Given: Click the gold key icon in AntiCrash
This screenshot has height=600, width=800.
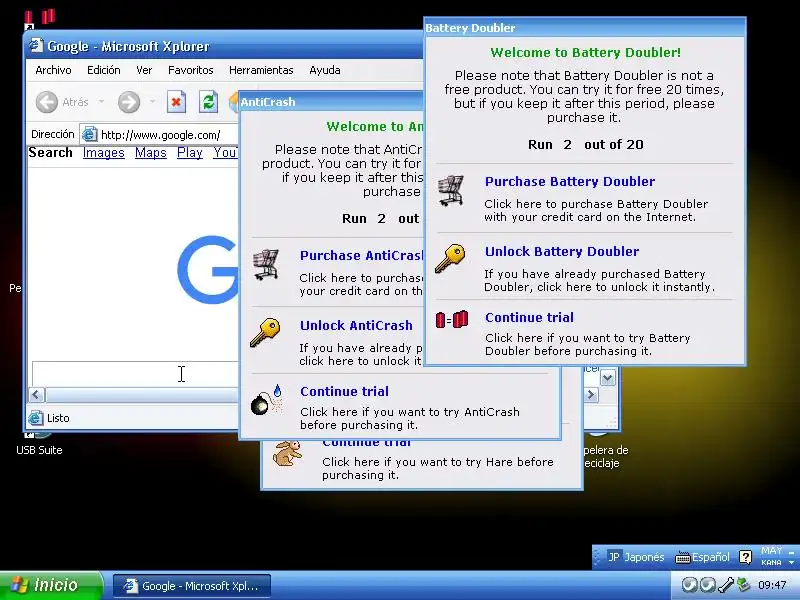Looking at the screenshot, I should 265,333.
